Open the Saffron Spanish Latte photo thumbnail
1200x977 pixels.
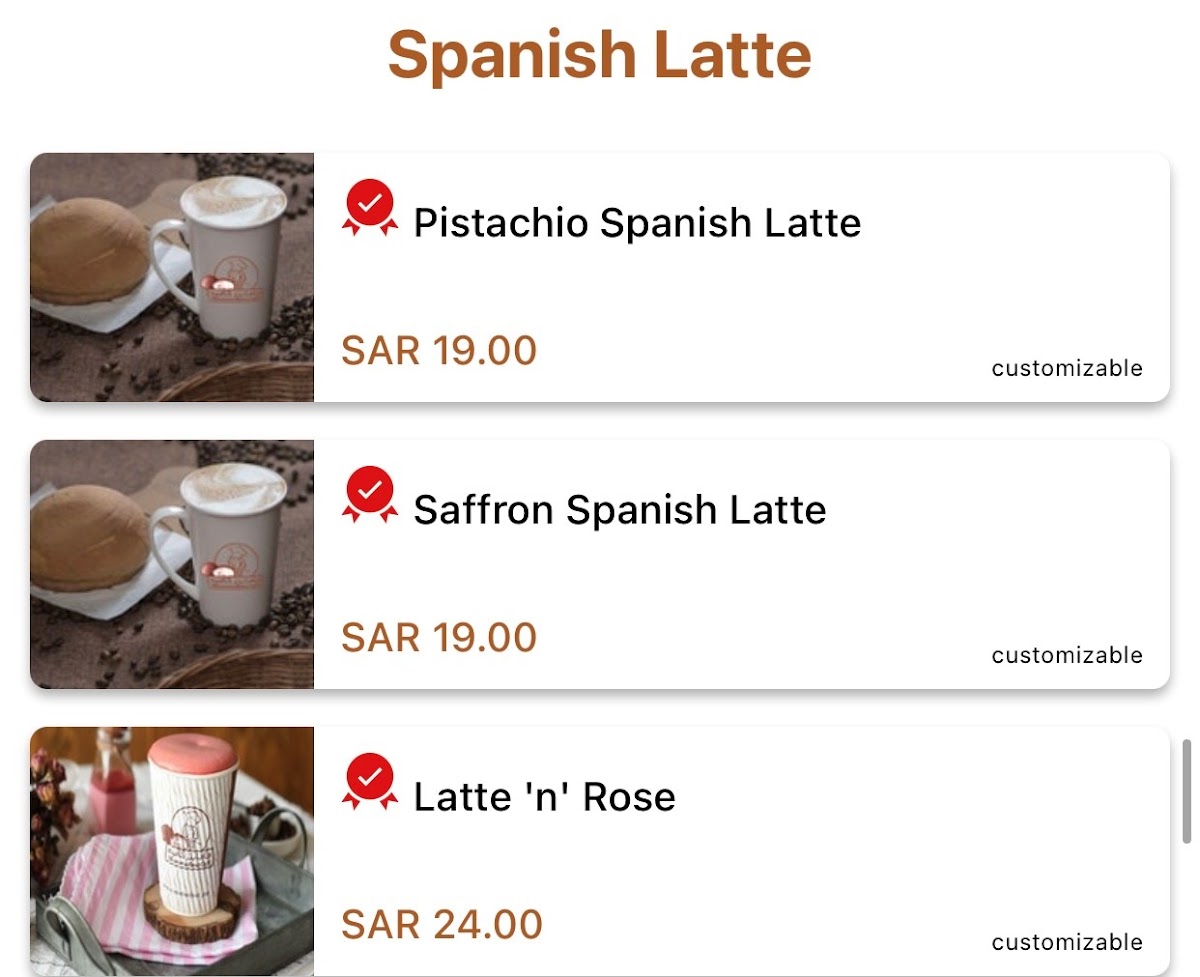pos(172,564)
